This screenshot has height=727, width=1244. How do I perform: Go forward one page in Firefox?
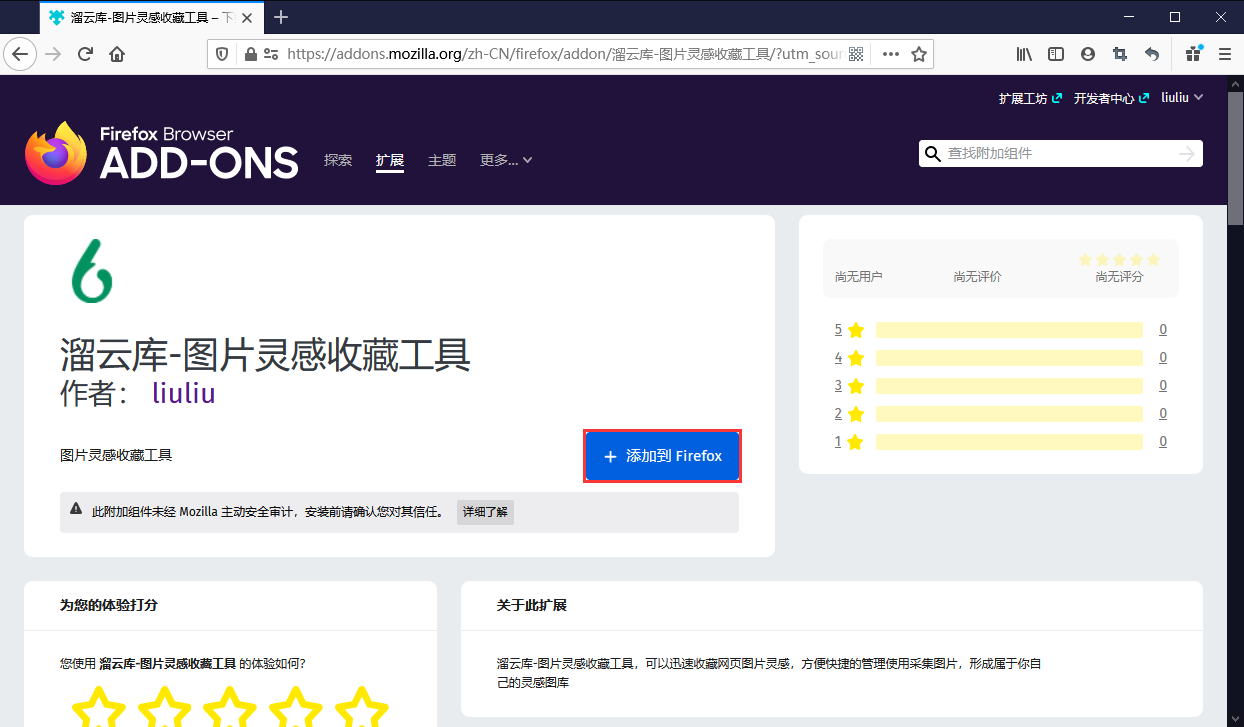(53, 54)
